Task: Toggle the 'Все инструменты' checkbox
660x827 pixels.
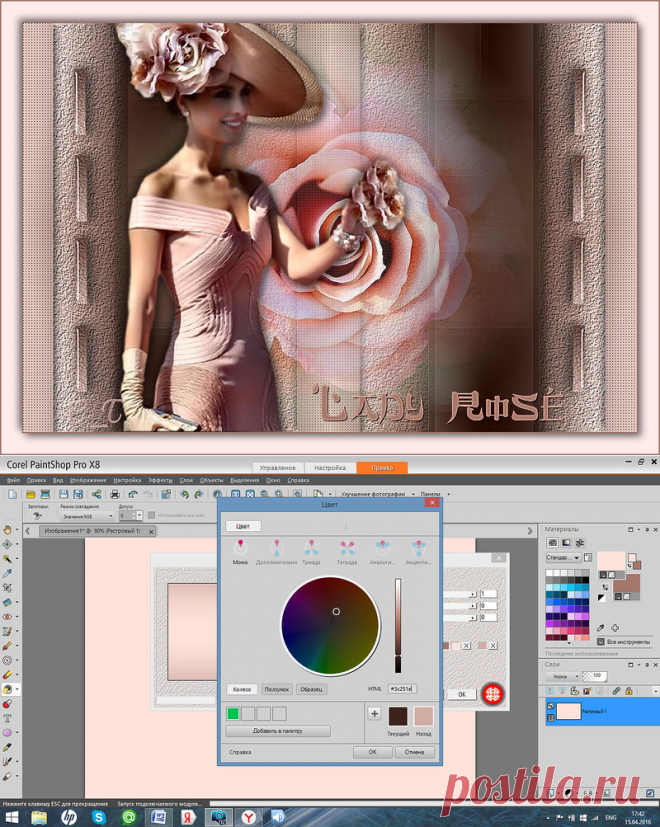Action: (x=601, y=641)
